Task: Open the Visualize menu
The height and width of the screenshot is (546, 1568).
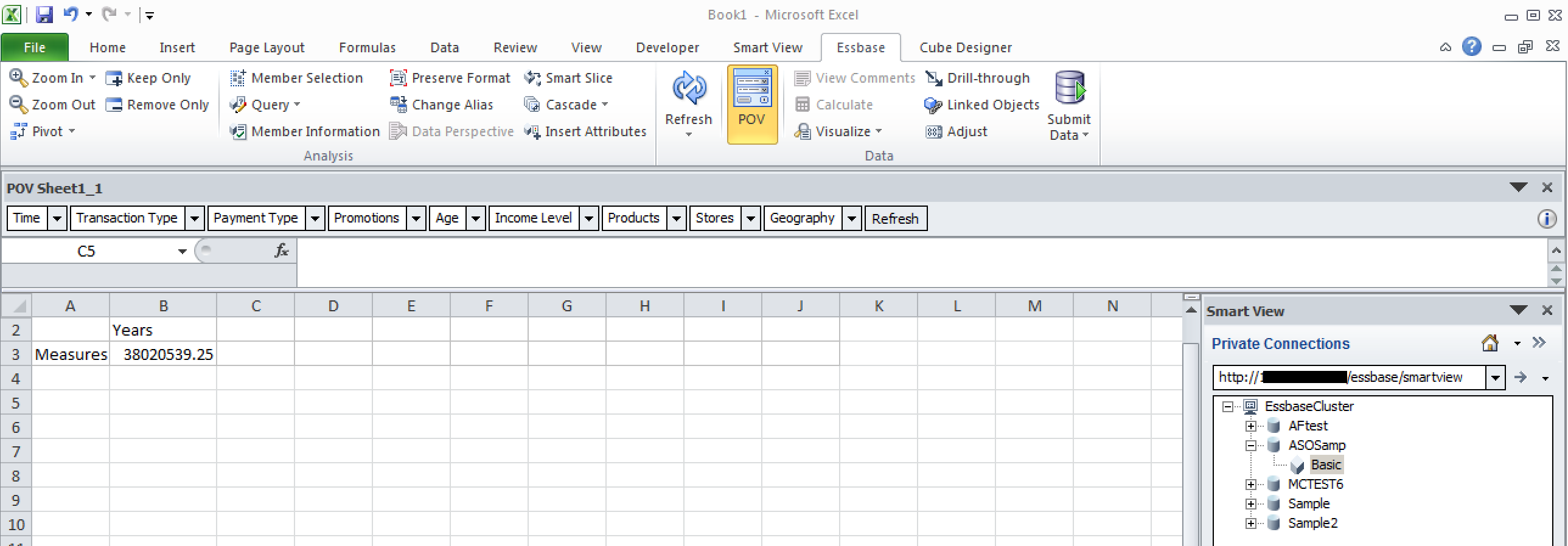Action: [x=838, y=131]
